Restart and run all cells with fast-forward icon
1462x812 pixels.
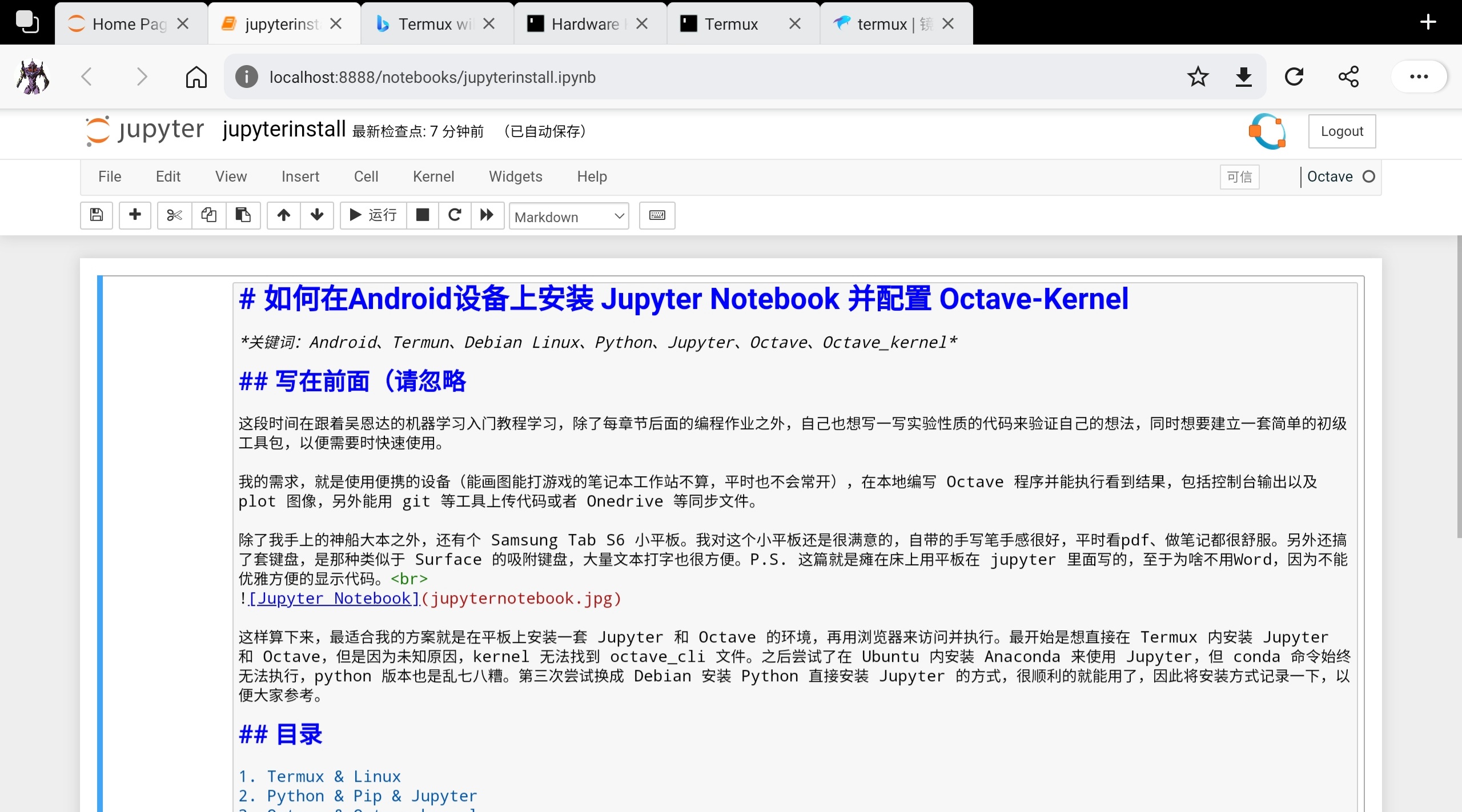[x=487, y=215]
